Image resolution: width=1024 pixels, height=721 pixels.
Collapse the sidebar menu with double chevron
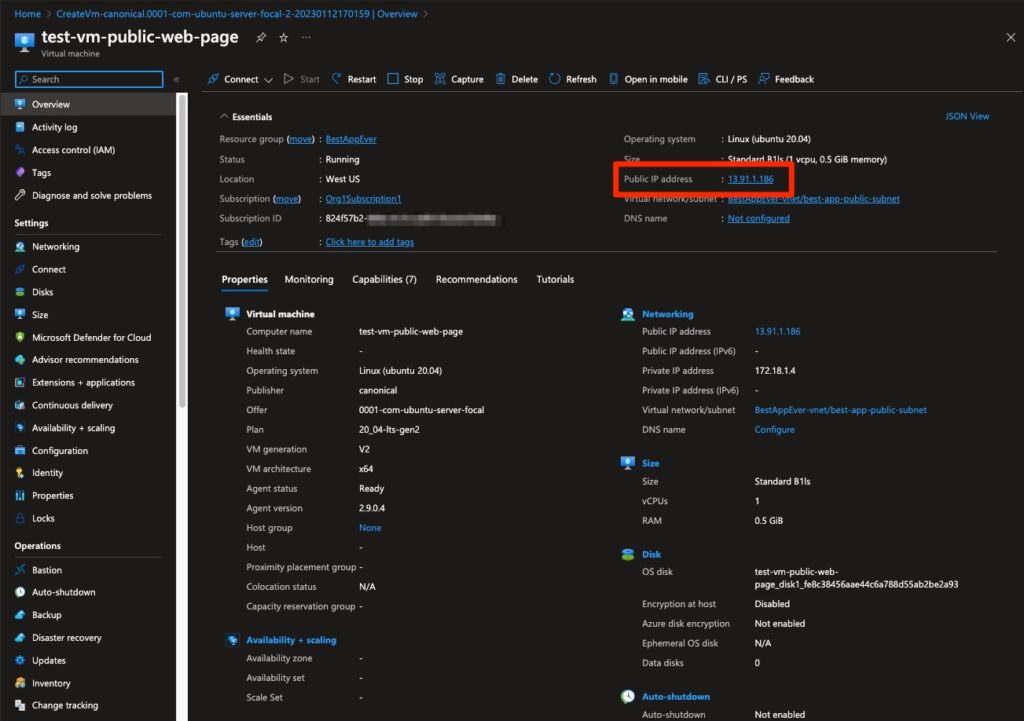(176, 79)
